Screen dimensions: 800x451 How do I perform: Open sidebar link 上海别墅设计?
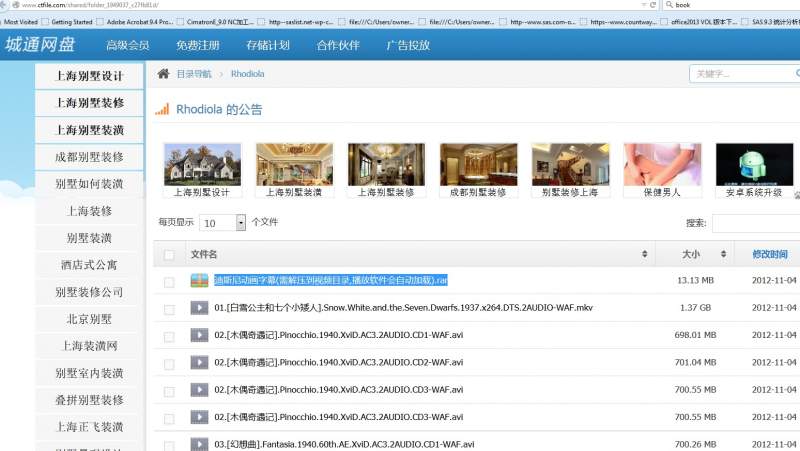pos(89,76)
